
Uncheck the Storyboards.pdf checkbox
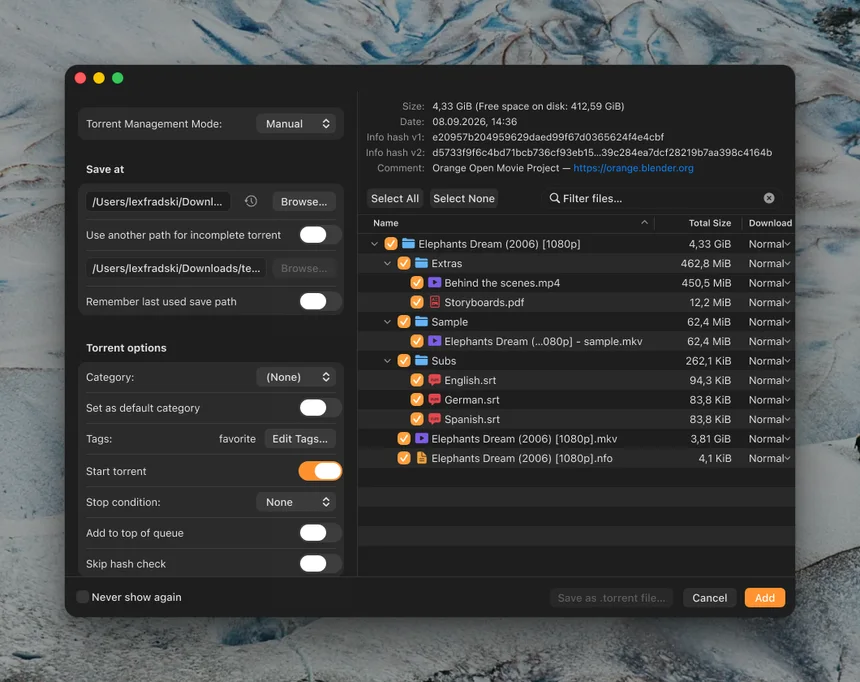(417, 302)
